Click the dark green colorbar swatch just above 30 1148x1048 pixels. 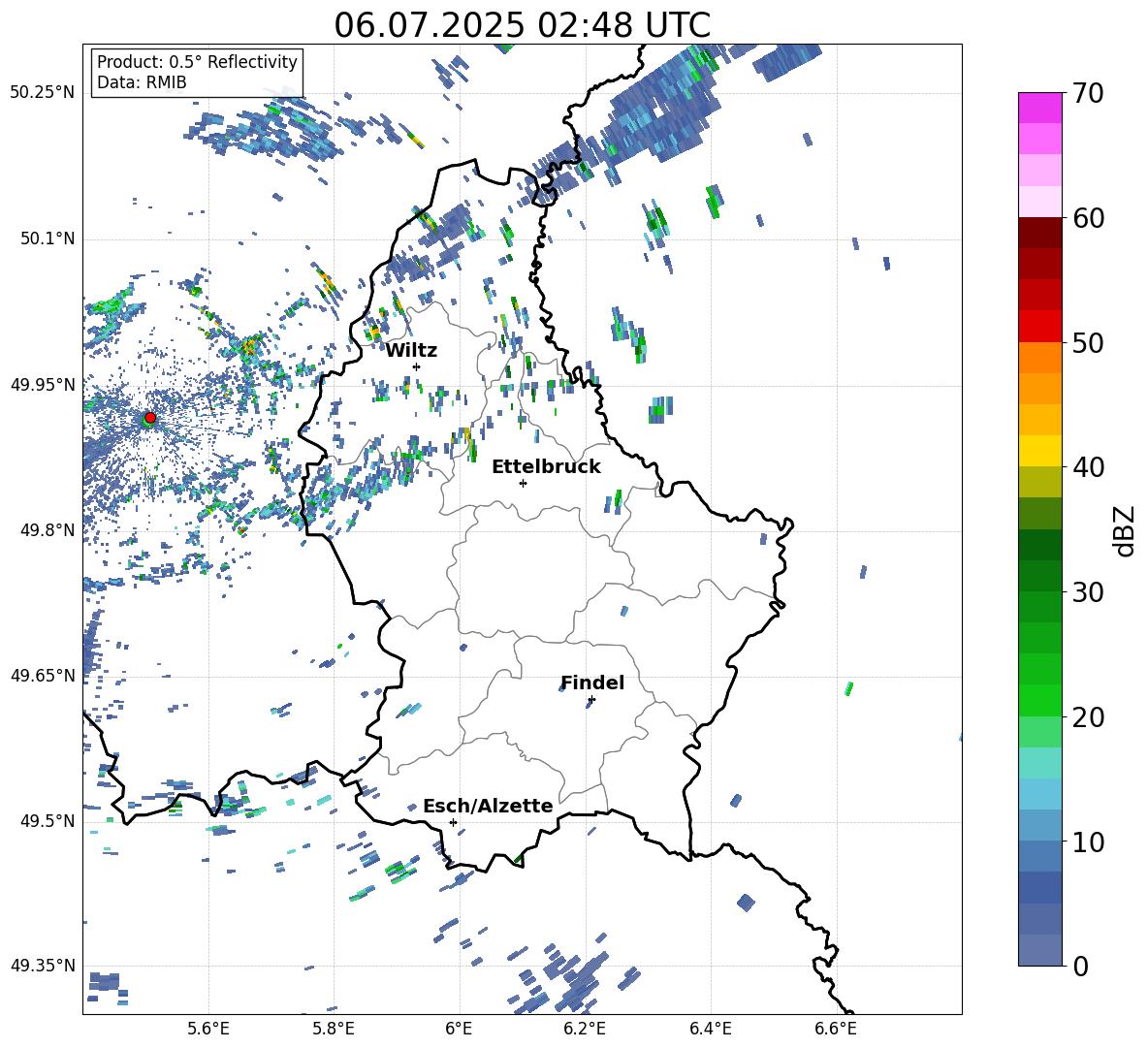(1040, 577)
